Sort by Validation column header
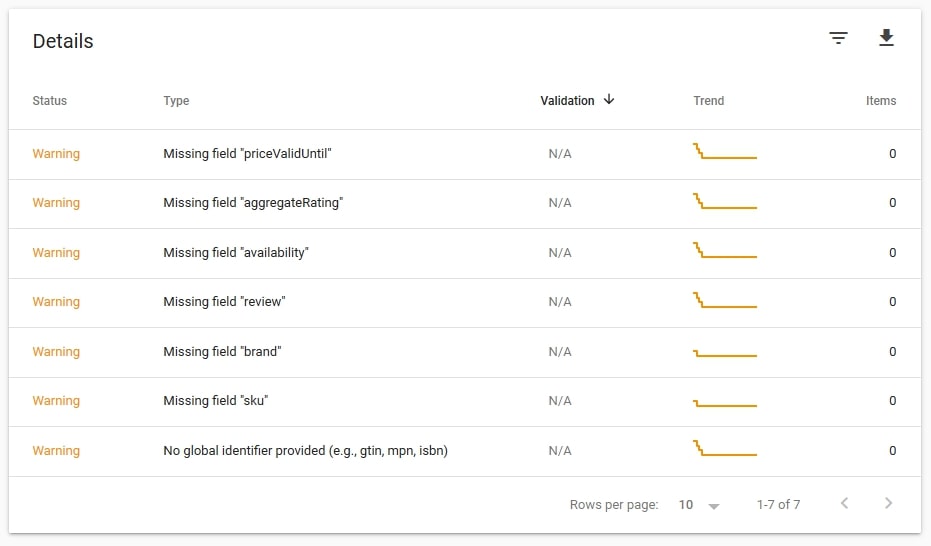 (x=567, y=101)
